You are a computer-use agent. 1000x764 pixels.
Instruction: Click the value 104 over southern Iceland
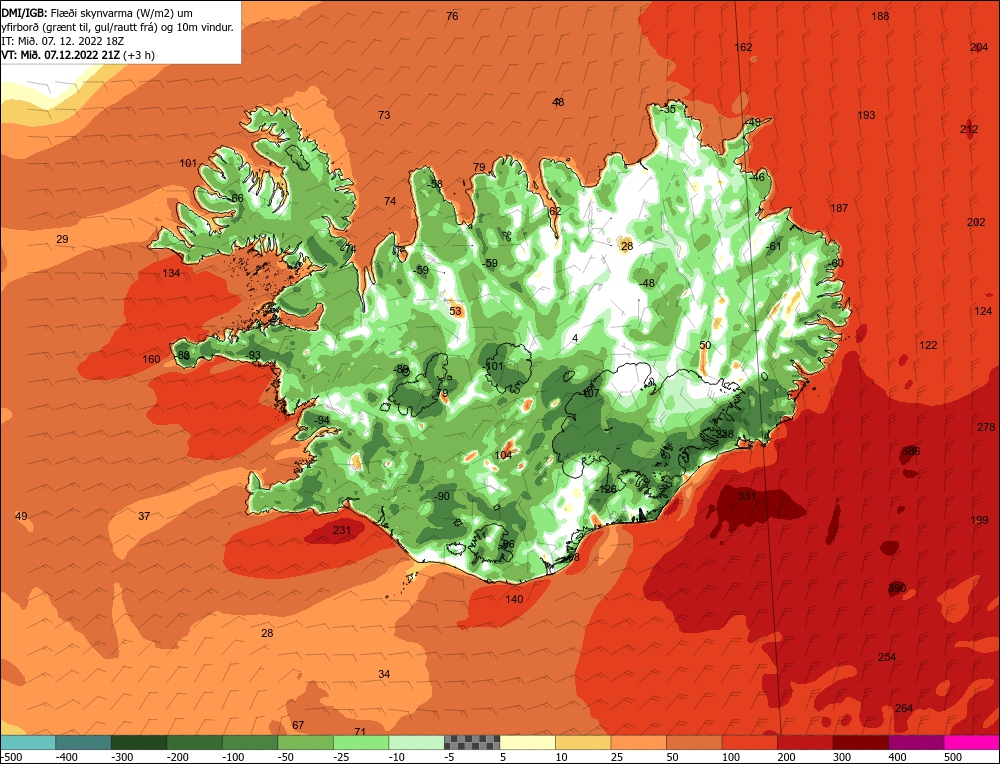[x=503, y=455]
